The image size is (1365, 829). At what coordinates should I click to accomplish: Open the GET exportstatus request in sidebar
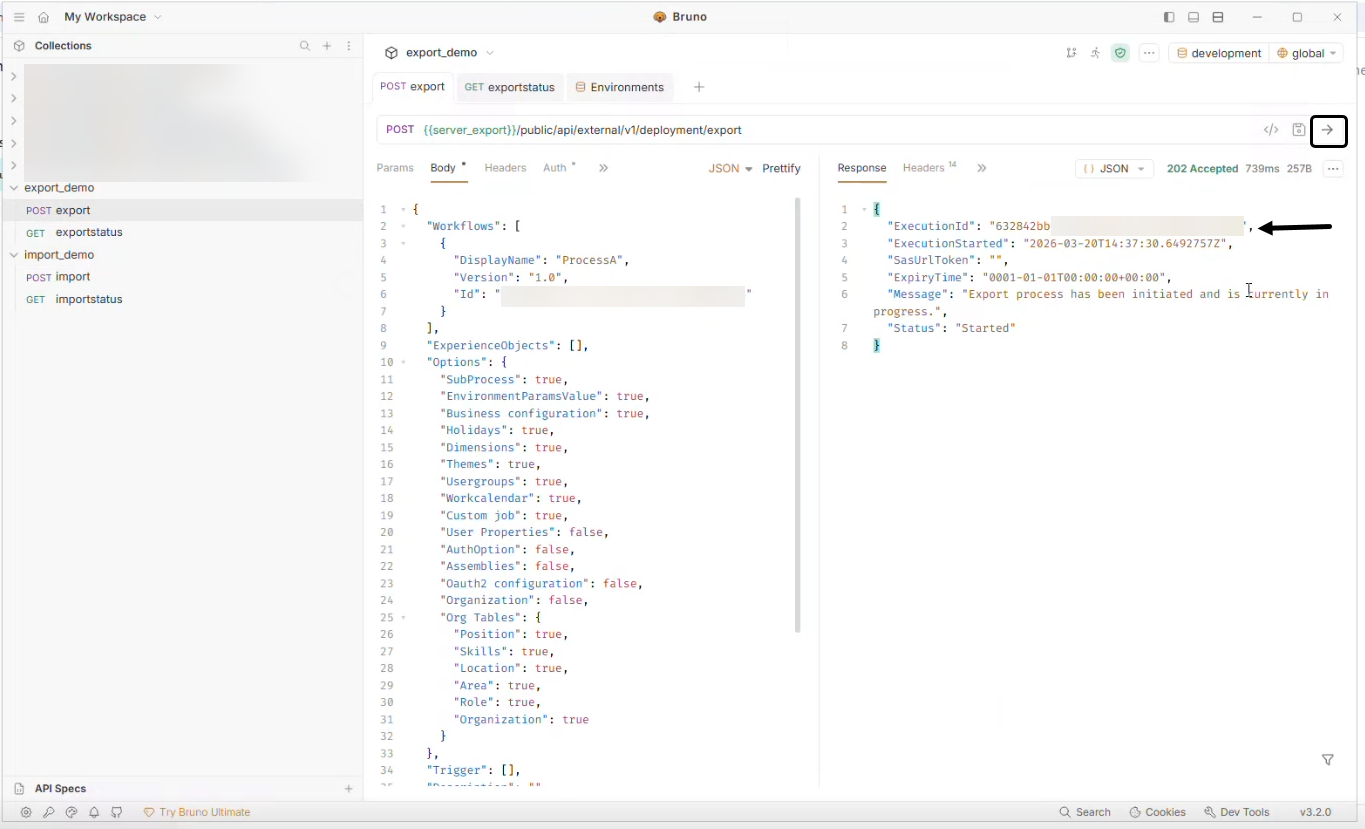pyautogui.click(x=182, y=232)
